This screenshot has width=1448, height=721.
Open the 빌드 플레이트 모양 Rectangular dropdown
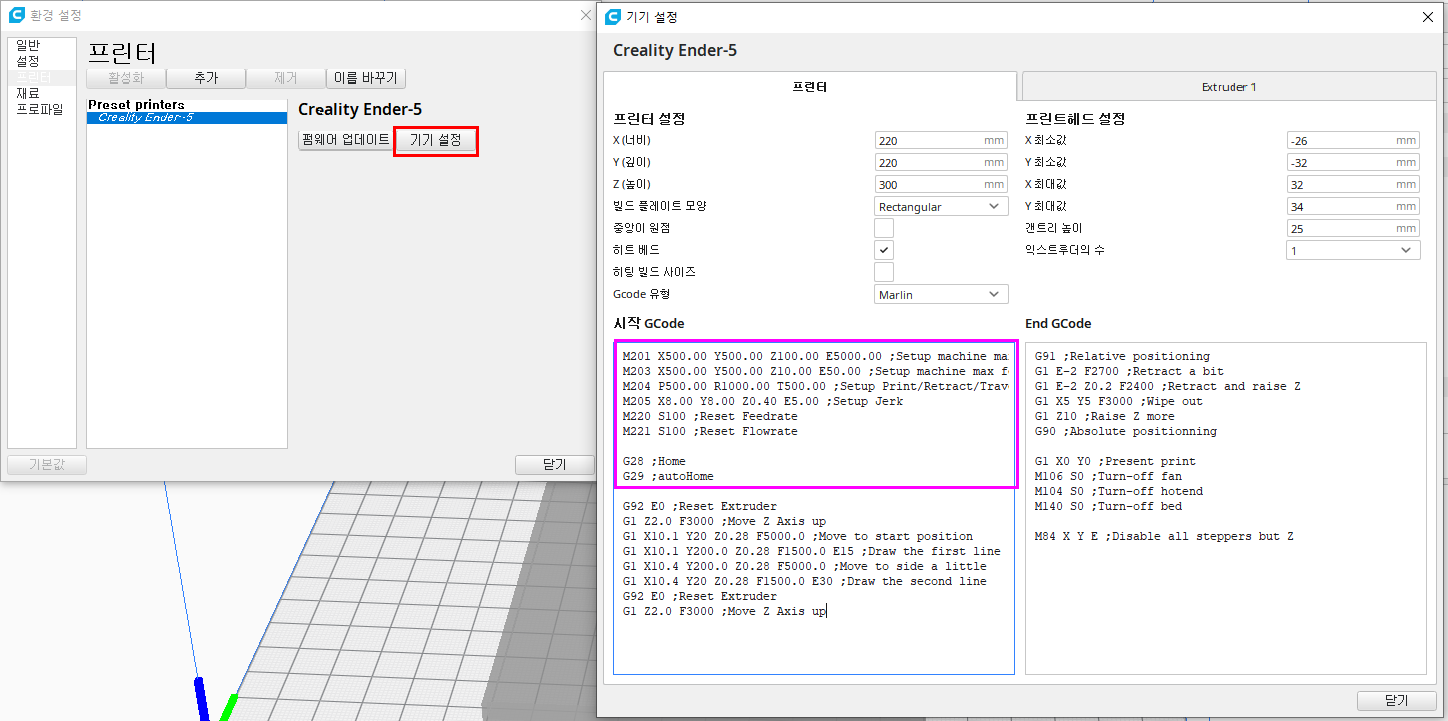(x=941, y=206)
